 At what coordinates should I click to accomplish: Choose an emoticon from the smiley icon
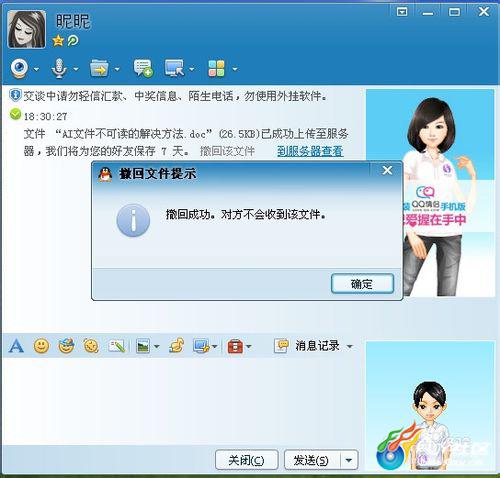coord(41,346)
